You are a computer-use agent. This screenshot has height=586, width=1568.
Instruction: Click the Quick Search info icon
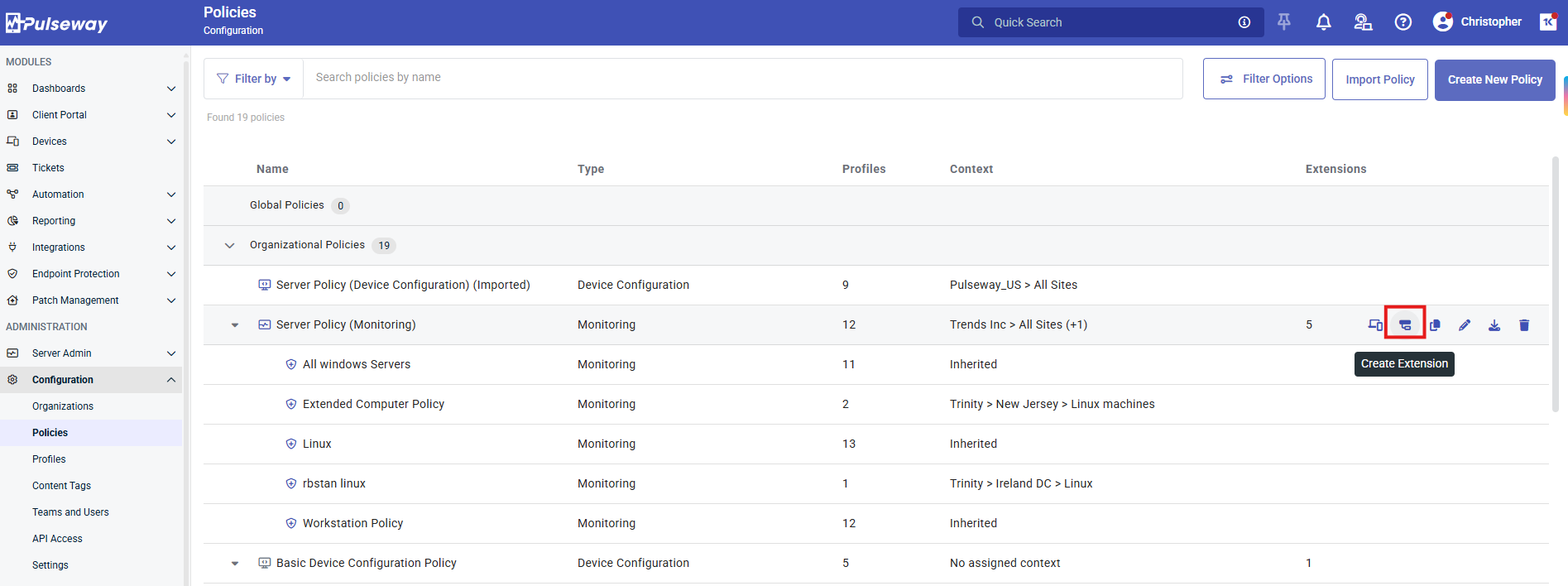tap(1244, 22)
